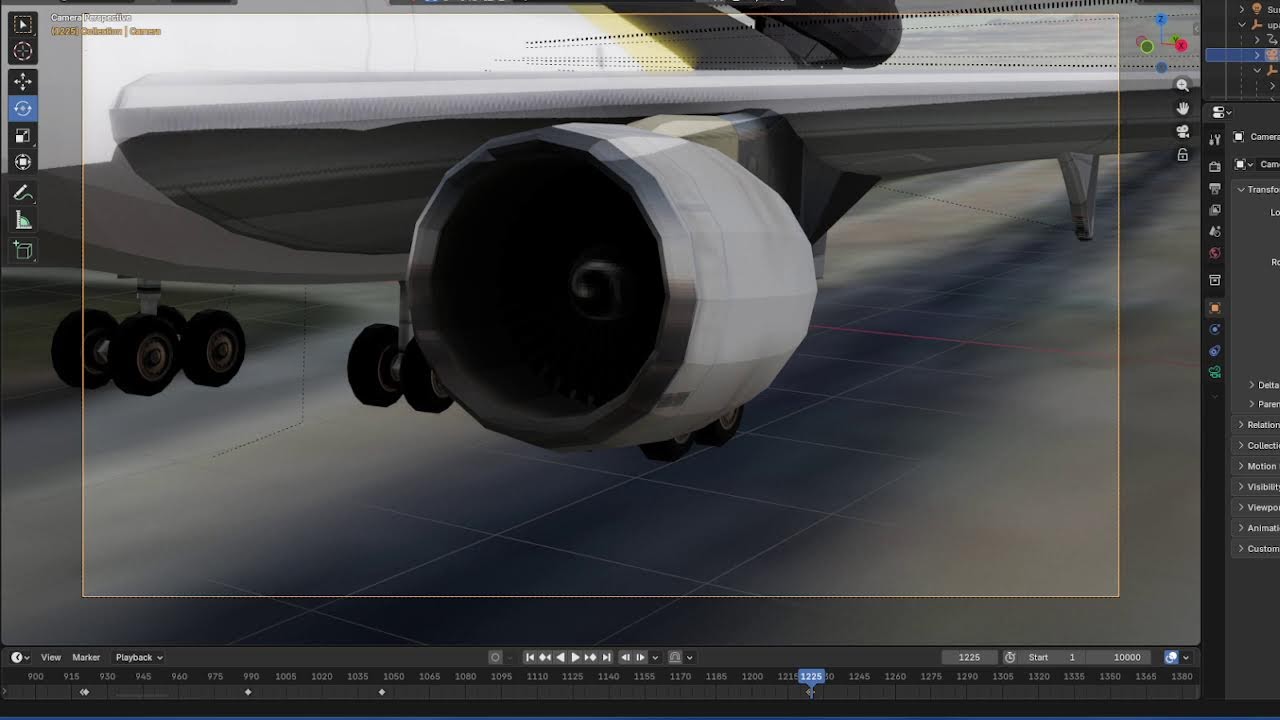Image resolution: width=1280 pixels, height=720 pixels.
Task: Open the Object Data camera tab
Action: point(1215,372)
